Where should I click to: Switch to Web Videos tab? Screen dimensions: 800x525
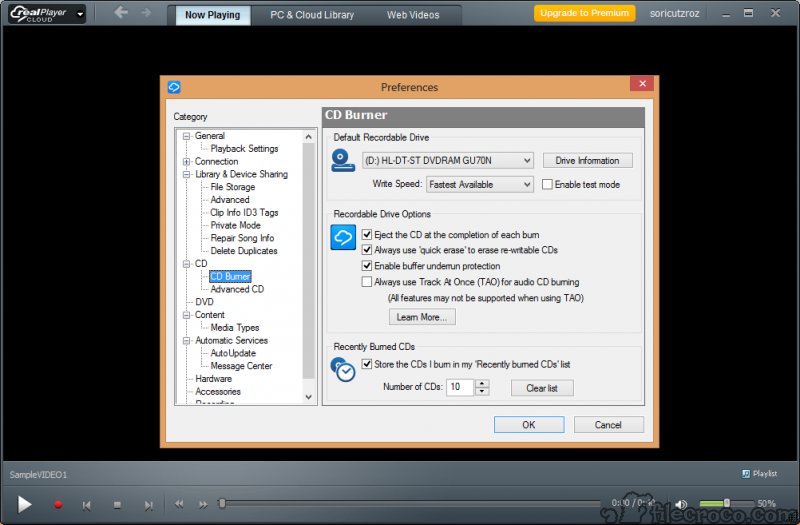(x=413, y=15)
